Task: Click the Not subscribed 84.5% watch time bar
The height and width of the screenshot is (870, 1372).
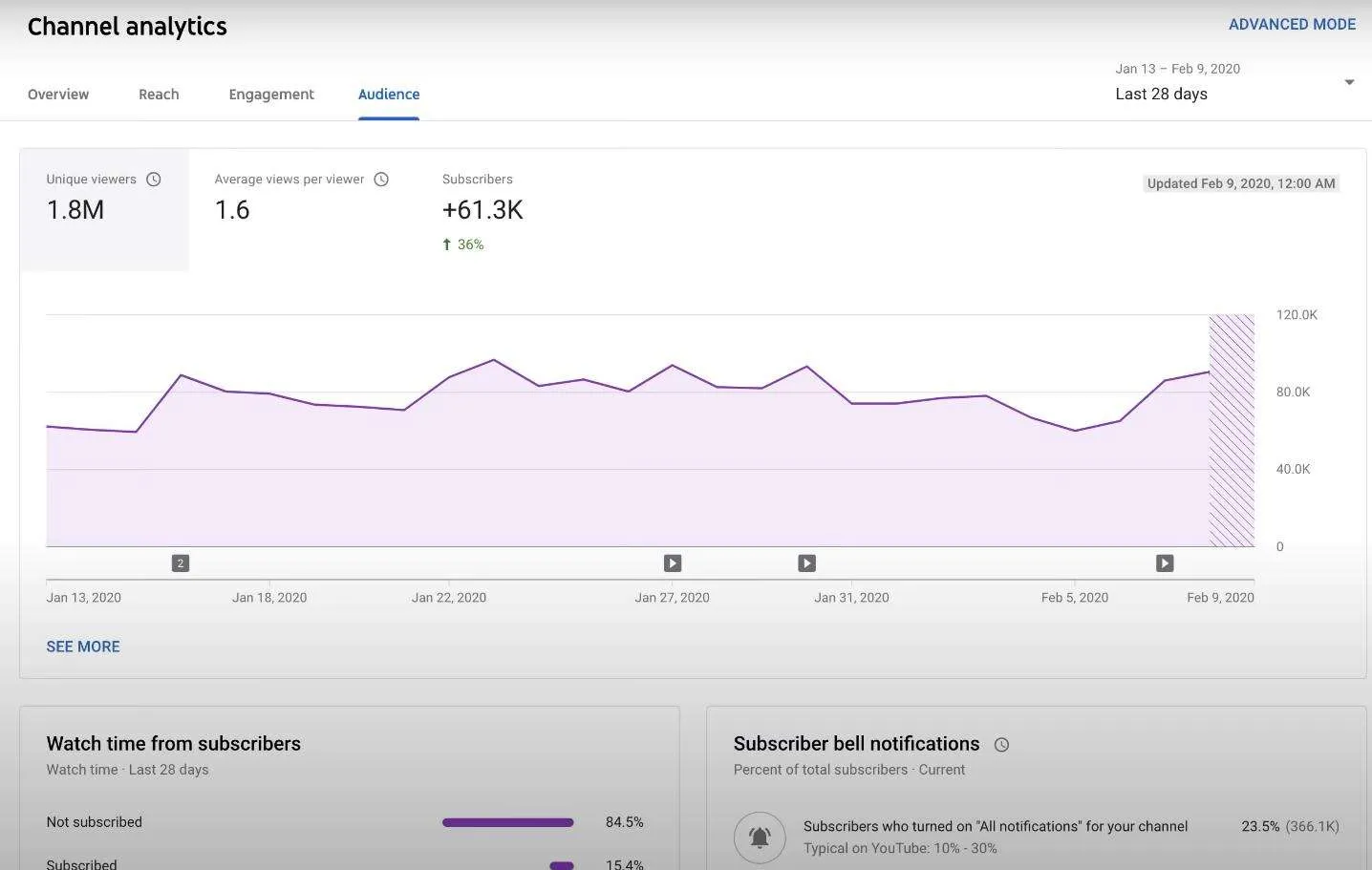Action: (508, 822)
